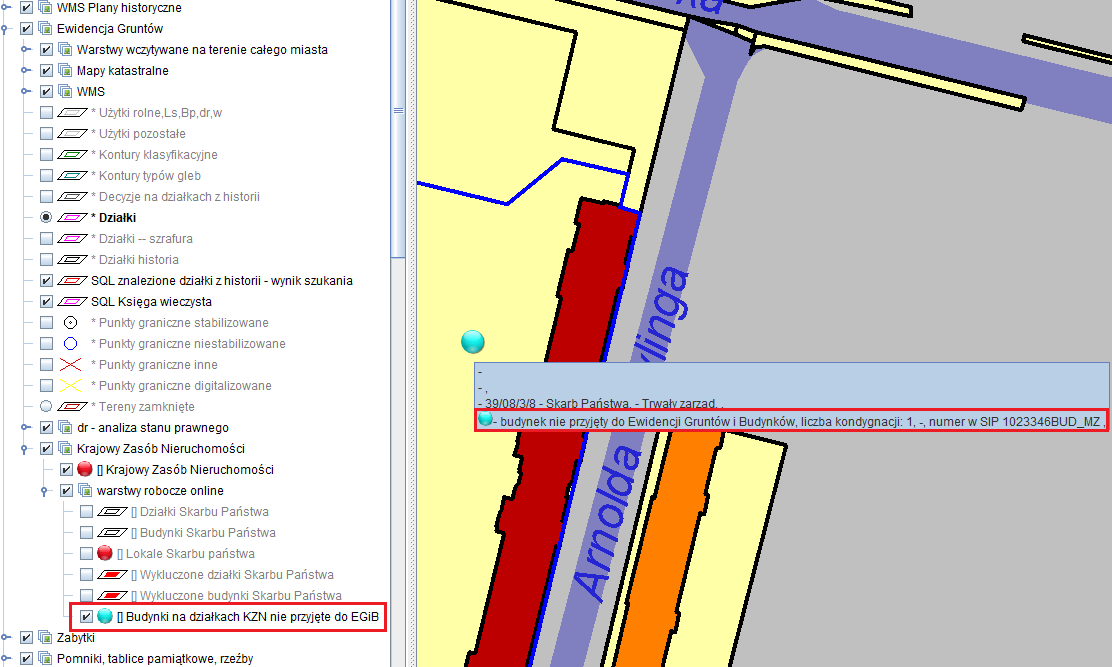Click the red ball icon of Lokale Skarbu państwa
The image size is (1112, 667).
(x=105, y=554)
